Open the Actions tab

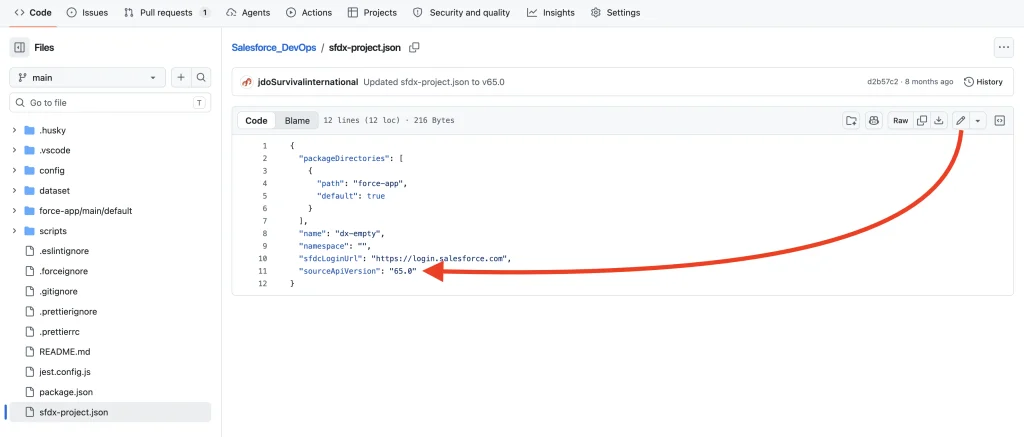point(309,12)
